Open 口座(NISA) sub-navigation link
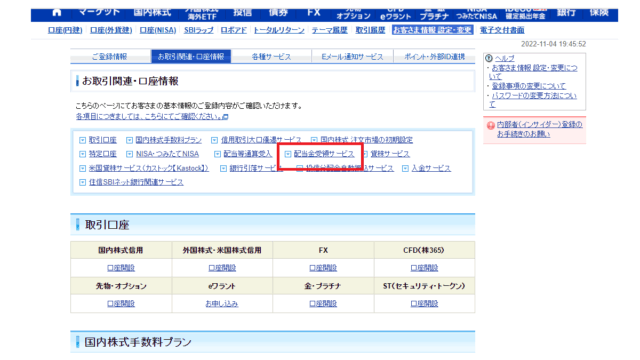This screenshot has height=360, width=640. pyautogui.click(x=158, y=30)
